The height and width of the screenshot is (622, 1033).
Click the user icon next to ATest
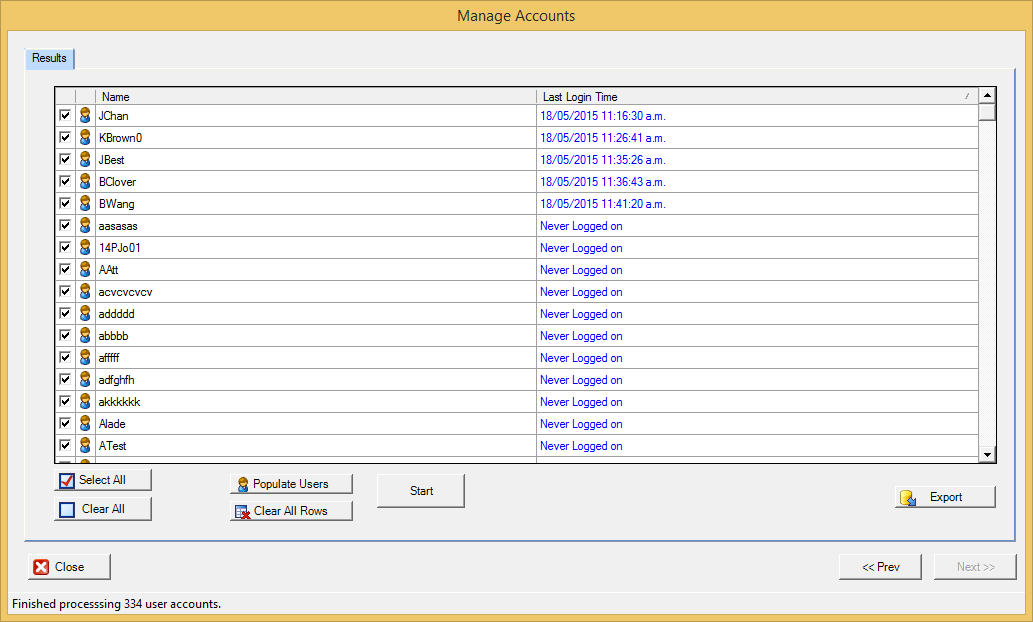86,446
